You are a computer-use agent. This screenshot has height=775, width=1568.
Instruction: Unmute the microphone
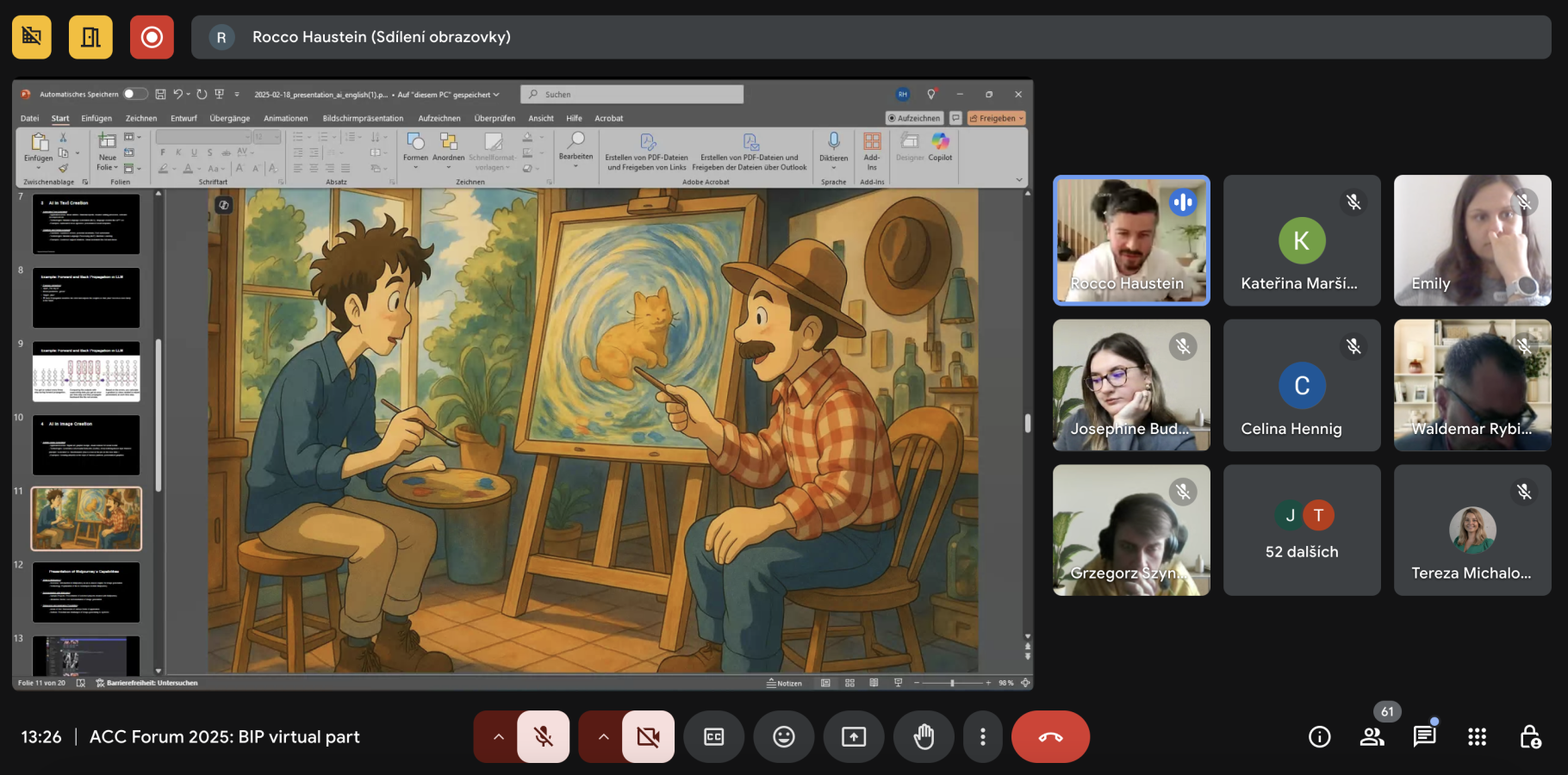click(543, 737)
